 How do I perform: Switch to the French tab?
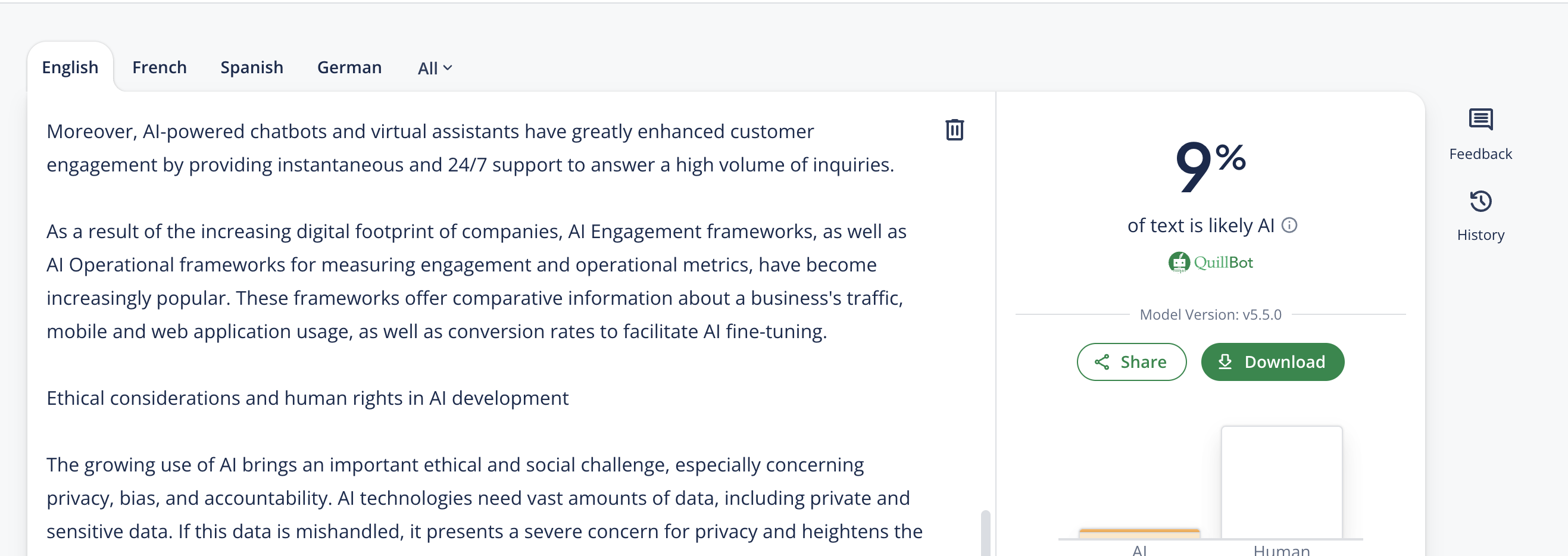pyautogui.click(x=160, y=67)
